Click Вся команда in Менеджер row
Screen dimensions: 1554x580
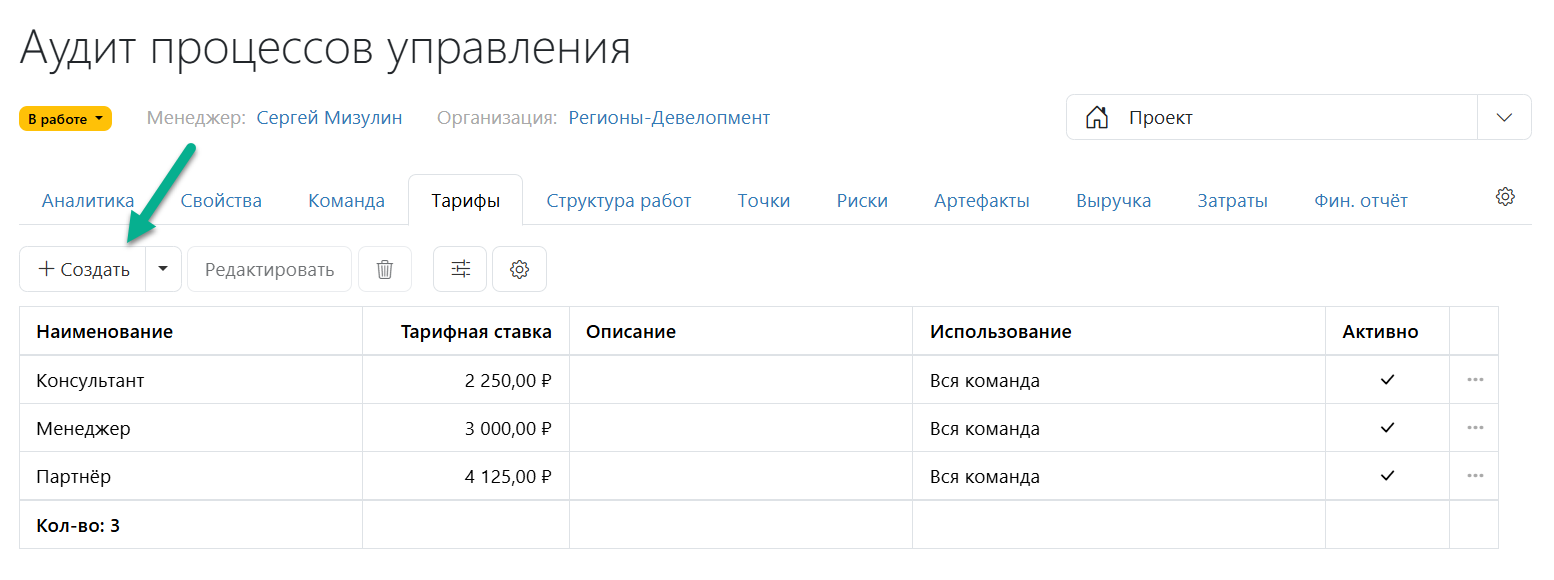click(x=984, y=429)
